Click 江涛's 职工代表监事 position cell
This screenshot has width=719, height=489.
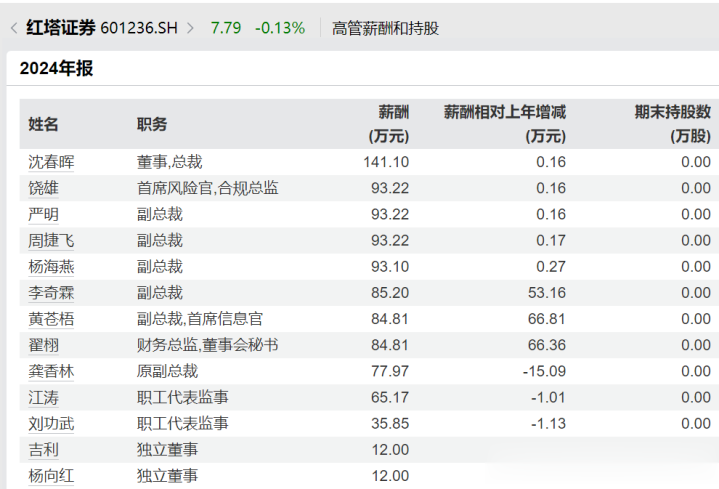click(x=182, y=397)
